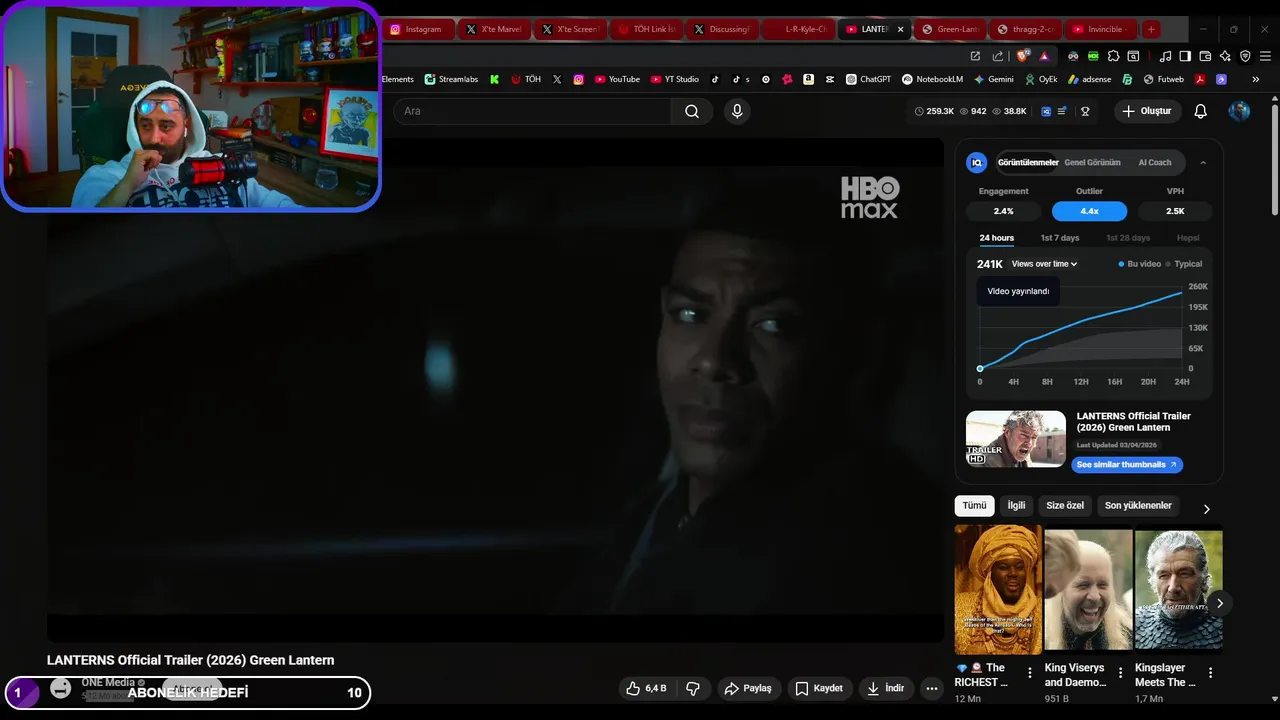Click the vidIQ icon in stats bar
This screenshot has width=1280, height=720.
pyautogui.click(x=1046, y=111)
